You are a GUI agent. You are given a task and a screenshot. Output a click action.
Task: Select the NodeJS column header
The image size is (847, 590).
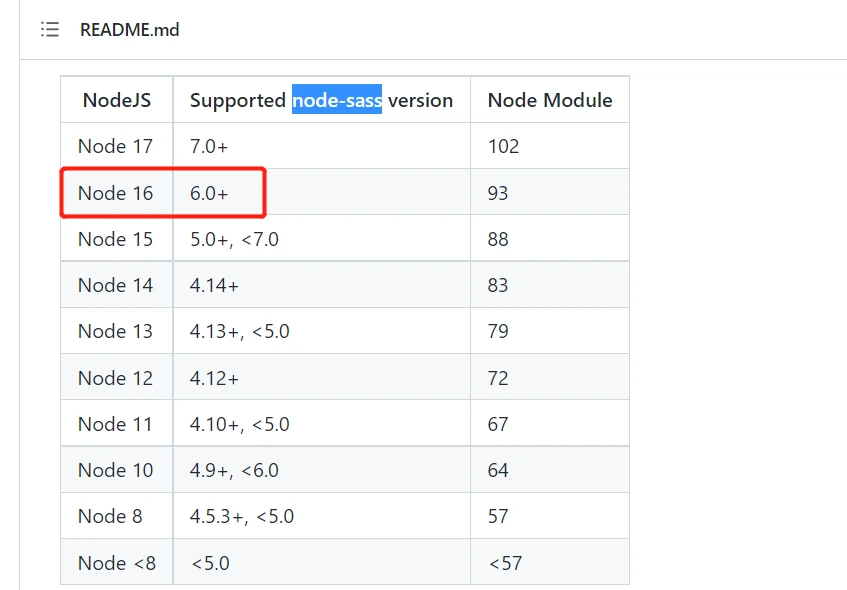click(117, 100)
